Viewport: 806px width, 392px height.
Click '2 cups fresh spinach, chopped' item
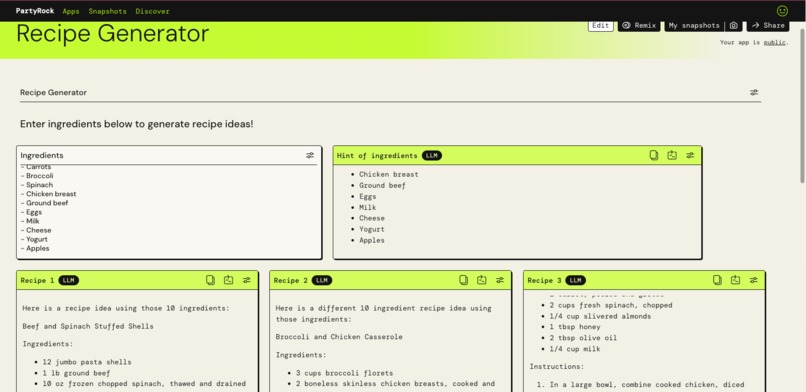coord(611,305)
